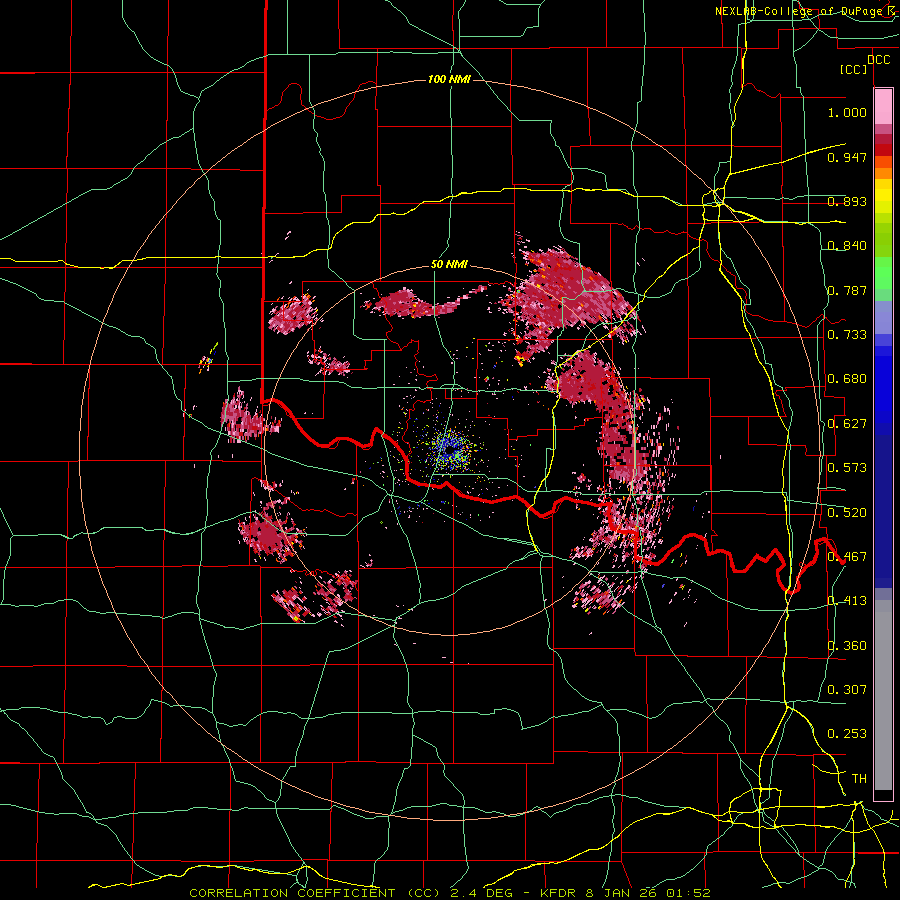This screenshot has width=900, height=900.
Task: Click the "50 NMI" range ring label
Action: 449,265
